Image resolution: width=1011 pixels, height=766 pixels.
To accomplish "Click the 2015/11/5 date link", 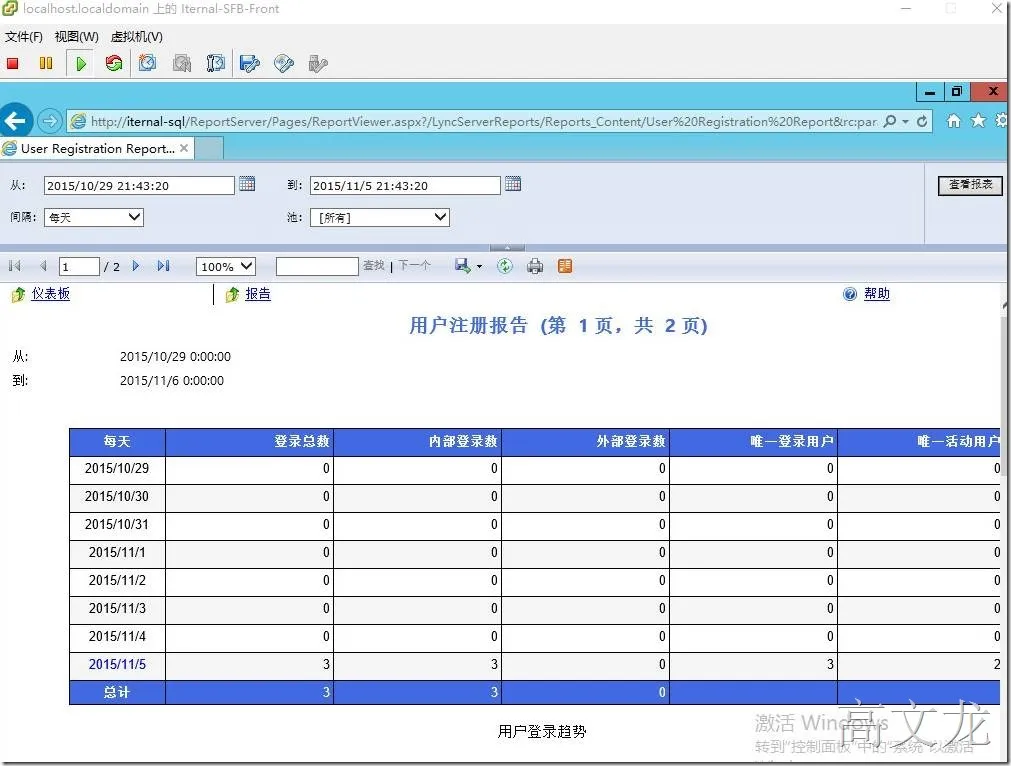I will [x=117, y=664].
